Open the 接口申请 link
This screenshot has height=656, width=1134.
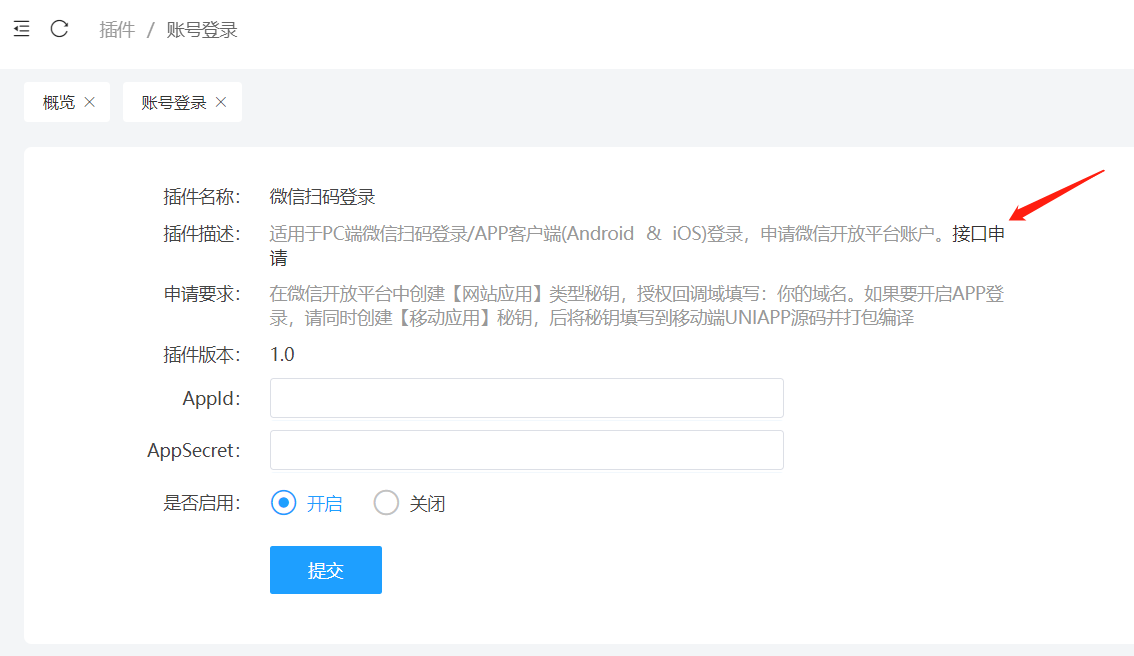point(979,234)
